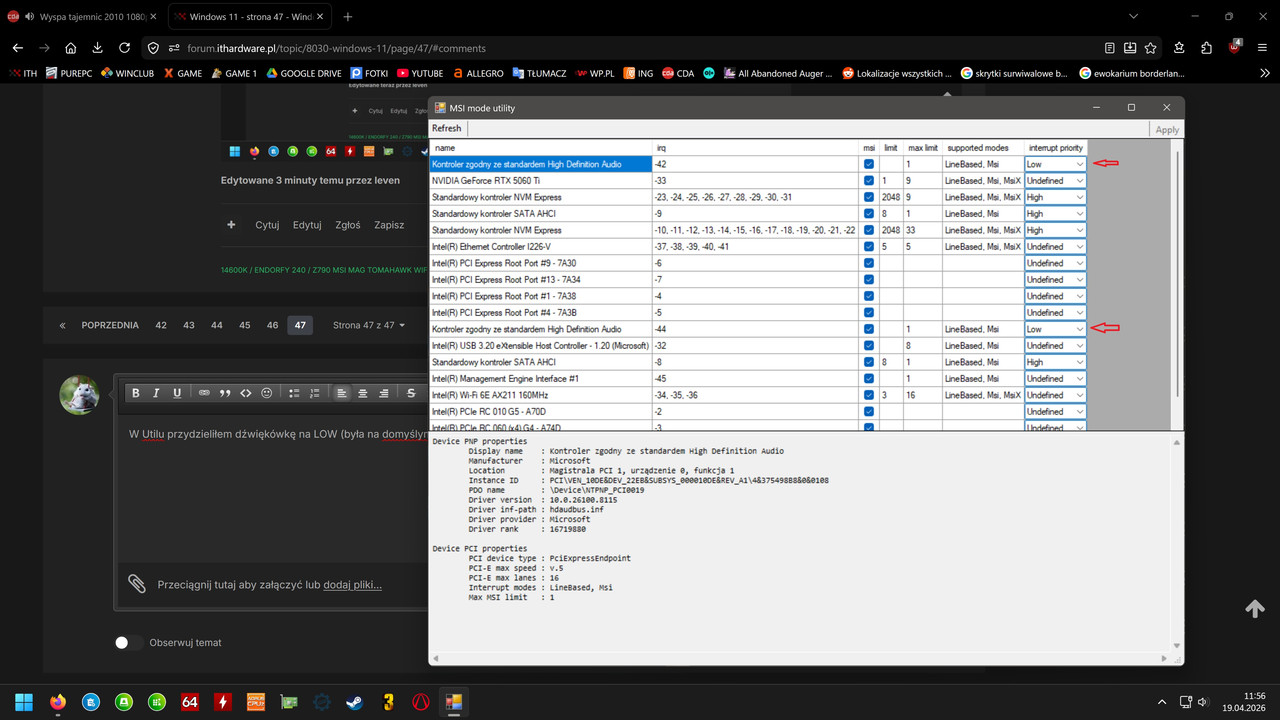Click the dodaj pliki link
Screen dimensions: 1280x720
pos(352,585)
